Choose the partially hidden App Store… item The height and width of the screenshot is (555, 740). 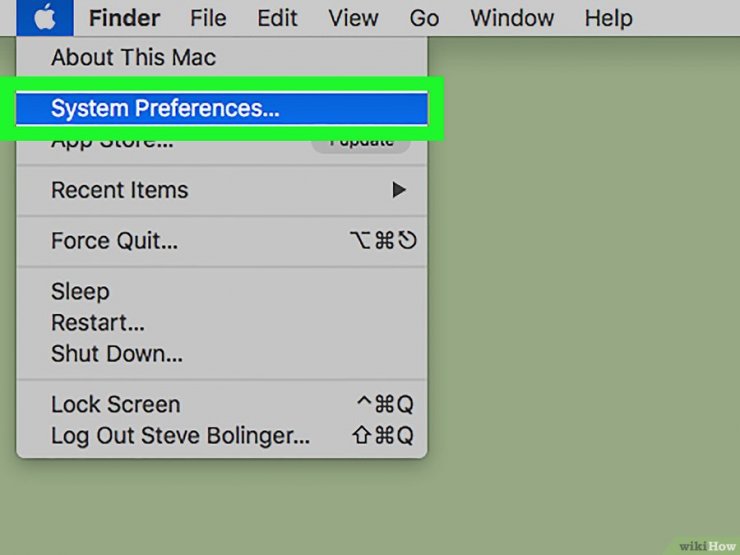coord(111,143)
